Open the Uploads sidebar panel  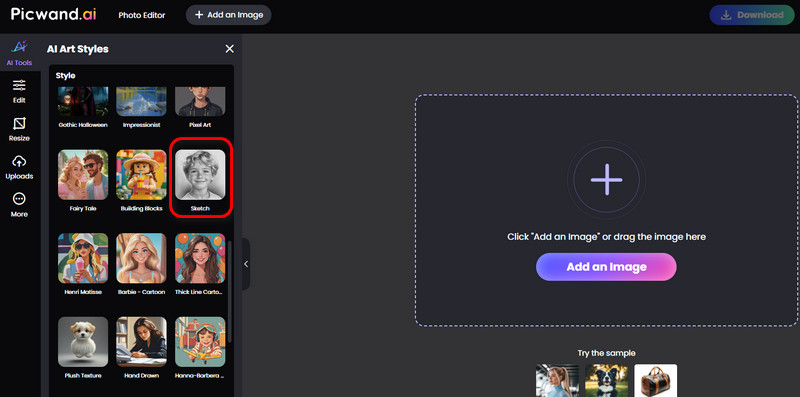click(x=19, y=167)
